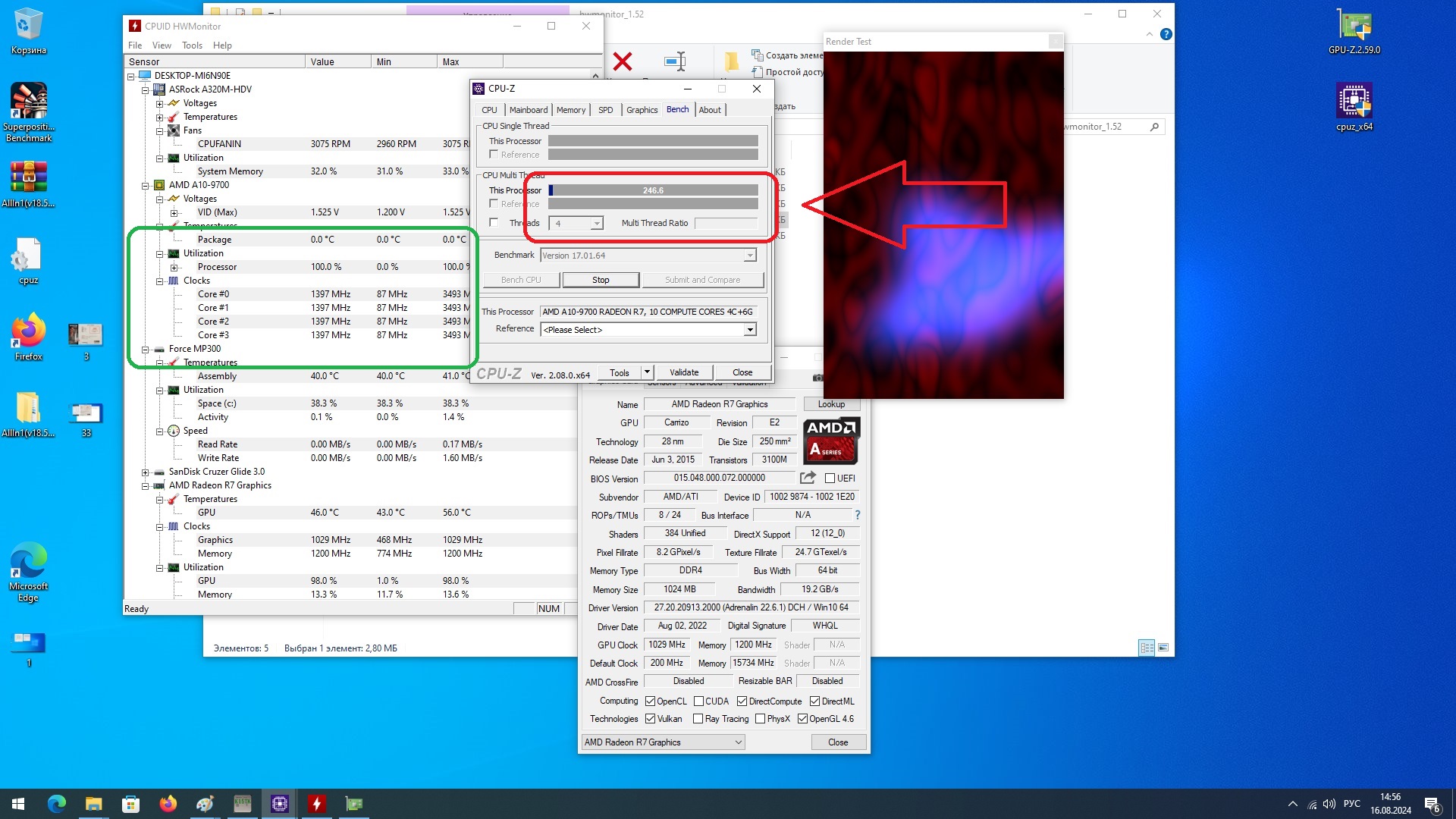Open the Reference processor Please Select dropdown
1456x819 pixels.
(x=749, y=330)
